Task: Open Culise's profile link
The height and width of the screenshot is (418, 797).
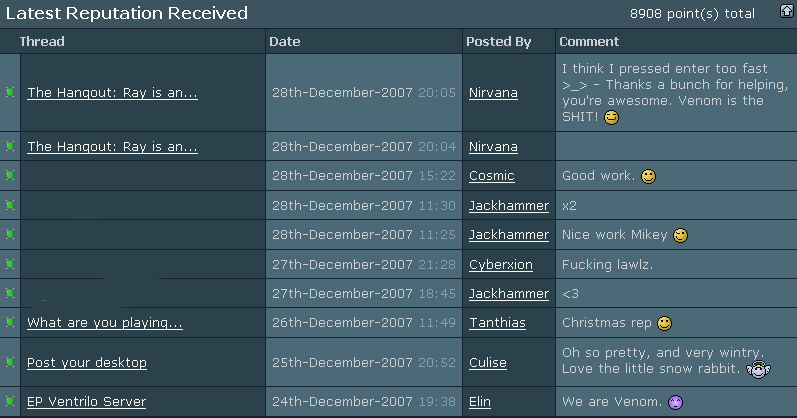Action: point(487,363)
